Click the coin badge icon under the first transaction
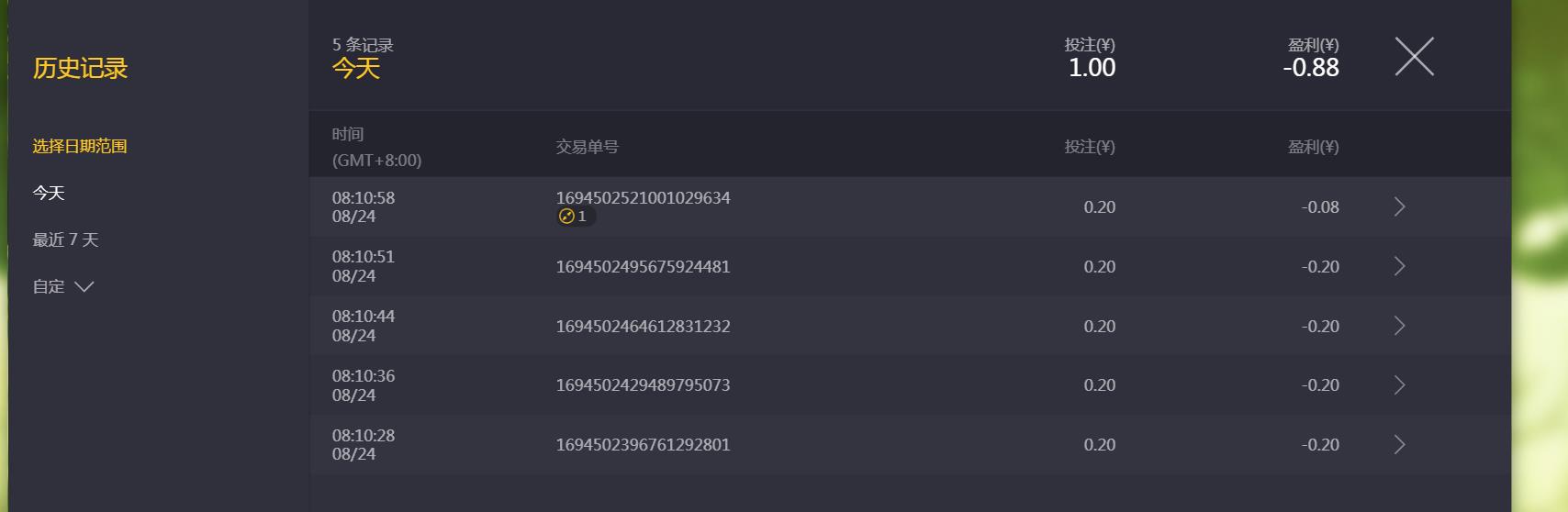This screenshot has width=1568, height=512. click(566, 217)
